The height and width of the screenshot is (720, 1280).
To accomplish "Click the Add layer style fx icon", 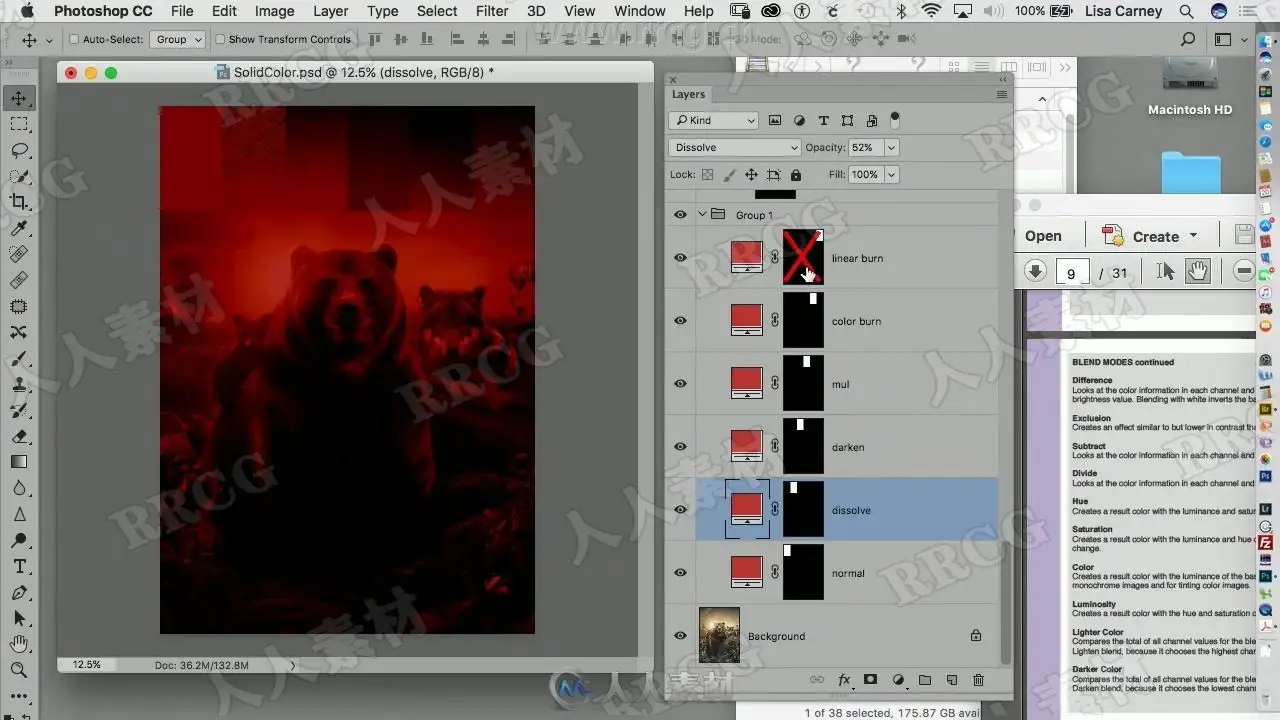I will point(844,680).
